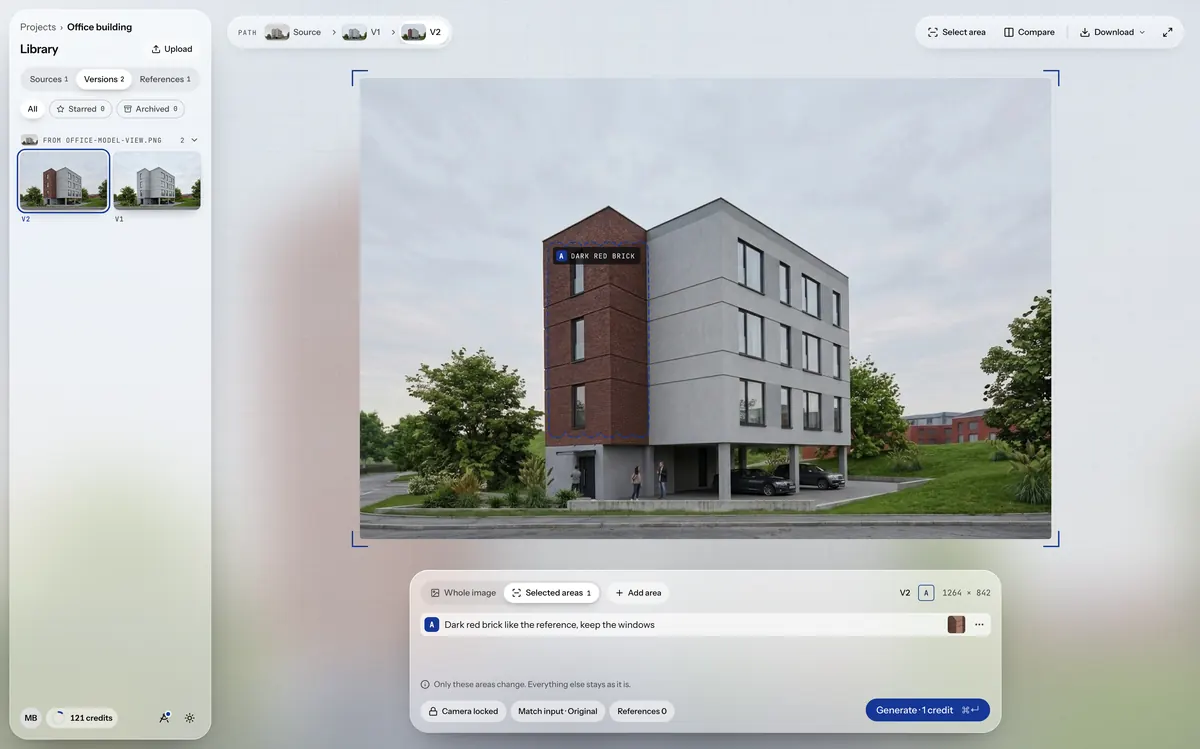Click the outlined A badge beside the image dimensions
1200x749 pixels.
point(926,593)
